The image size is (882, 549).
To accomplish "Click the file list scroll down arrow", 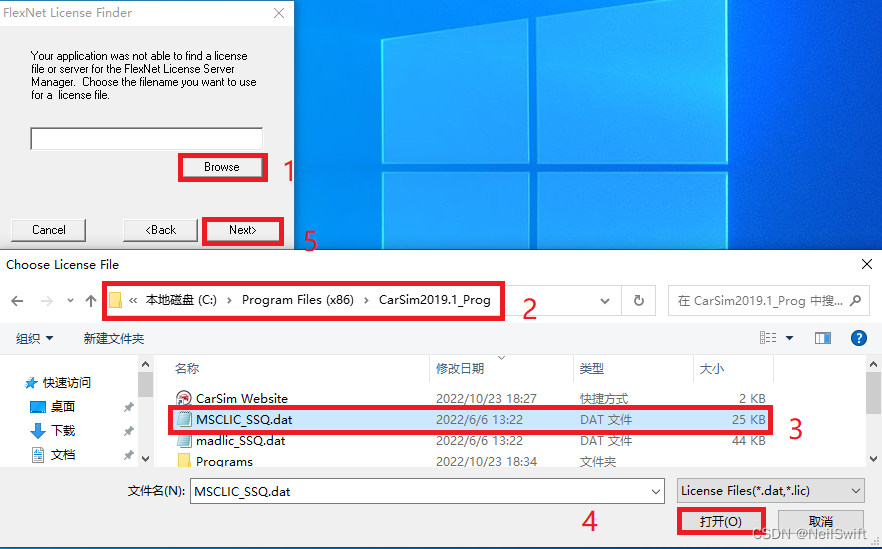I will (873, 458).
